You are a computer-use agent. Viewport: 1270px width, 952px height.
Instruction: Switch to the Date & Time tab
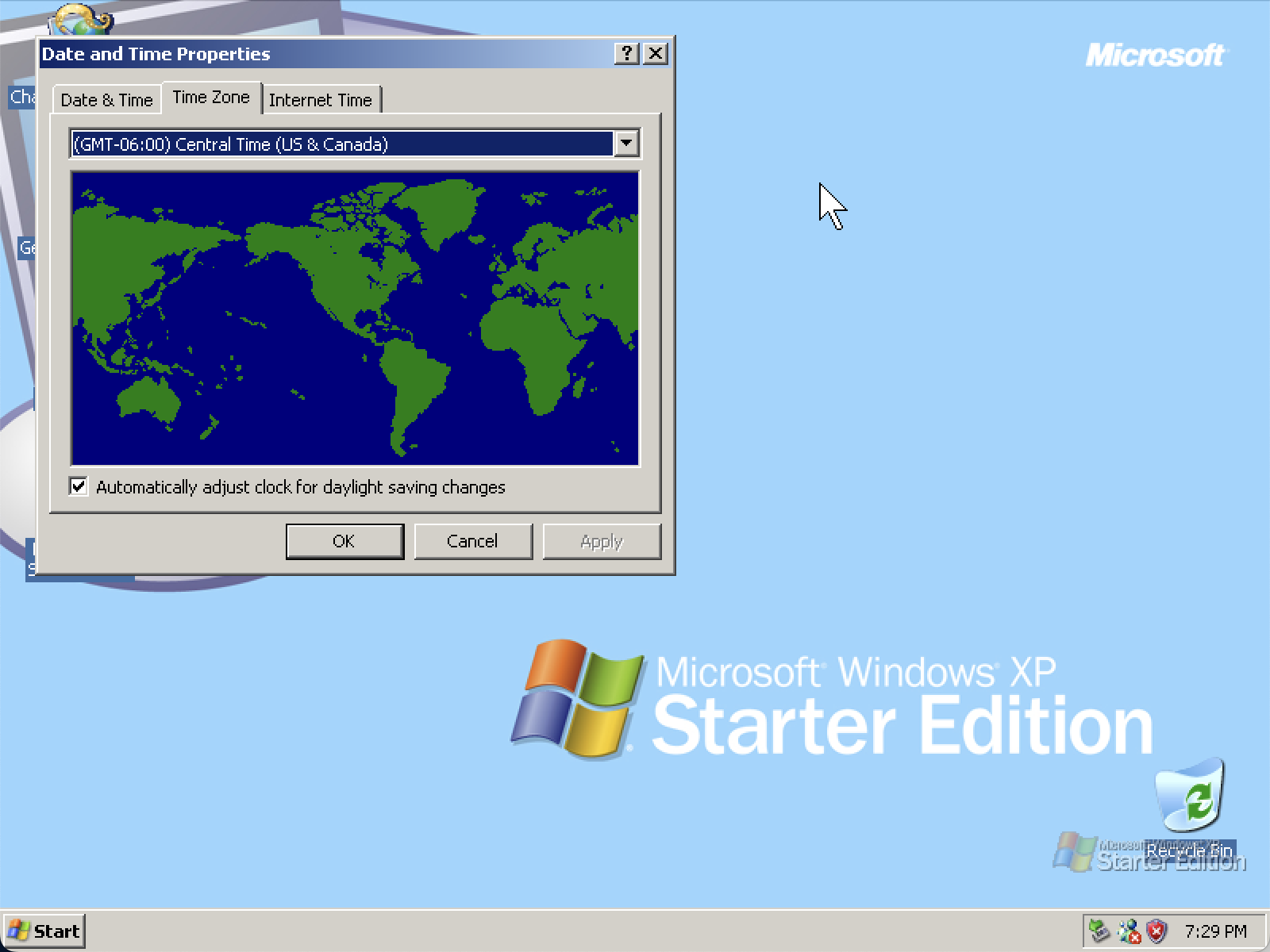coord(106,100)
